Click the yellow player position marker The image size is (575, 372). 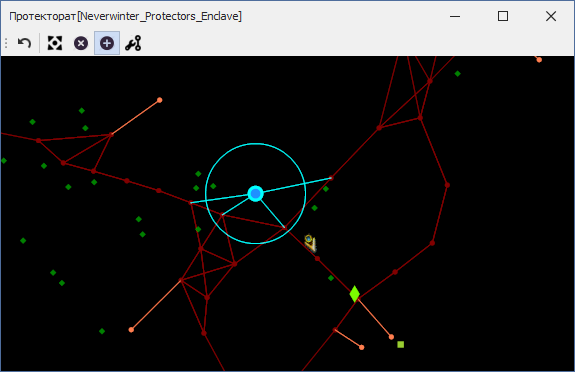pyautogui.click(x=310, y=243)
